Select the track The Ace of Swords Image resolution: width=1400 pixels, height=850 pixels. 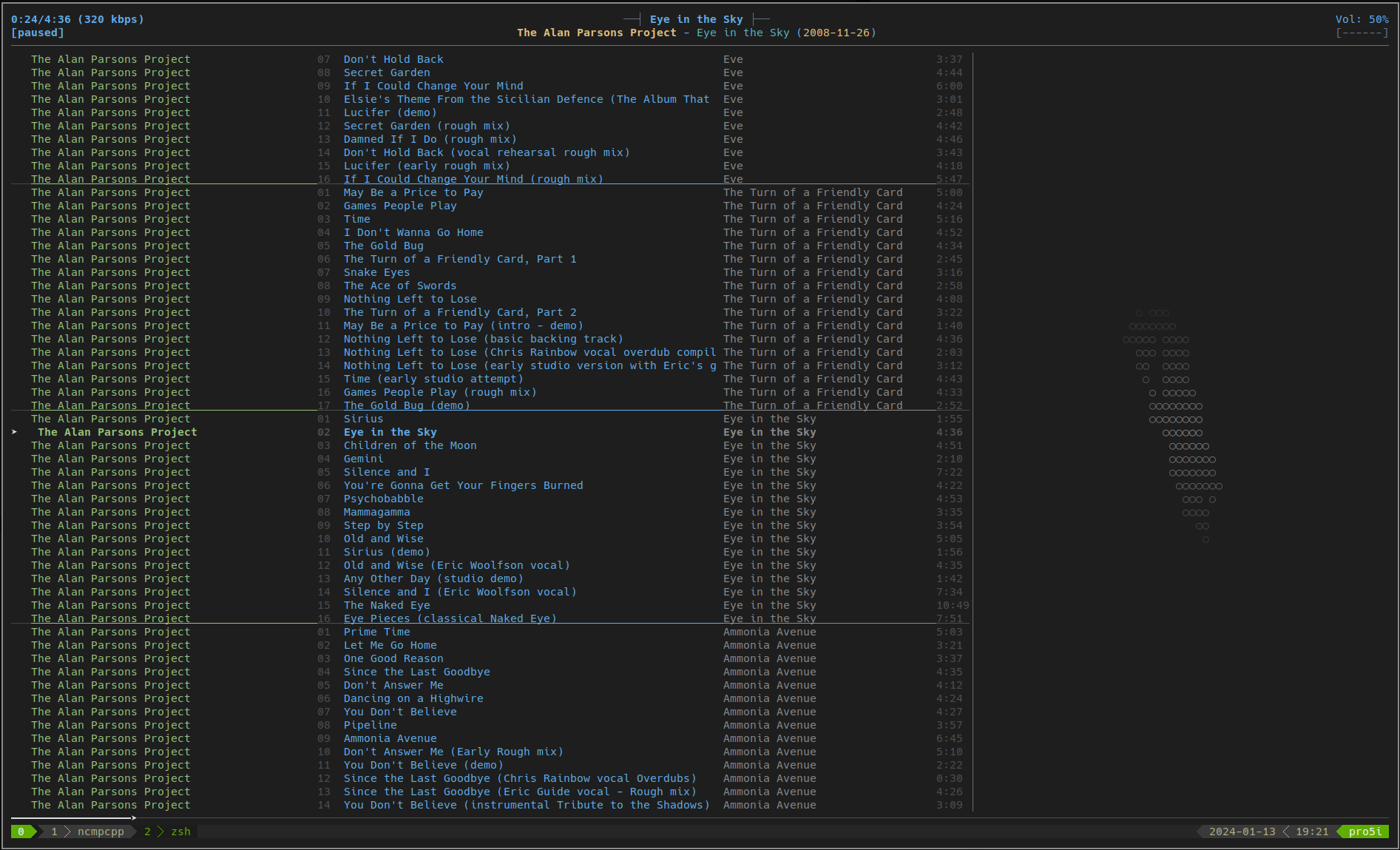[x=399, y=286]
